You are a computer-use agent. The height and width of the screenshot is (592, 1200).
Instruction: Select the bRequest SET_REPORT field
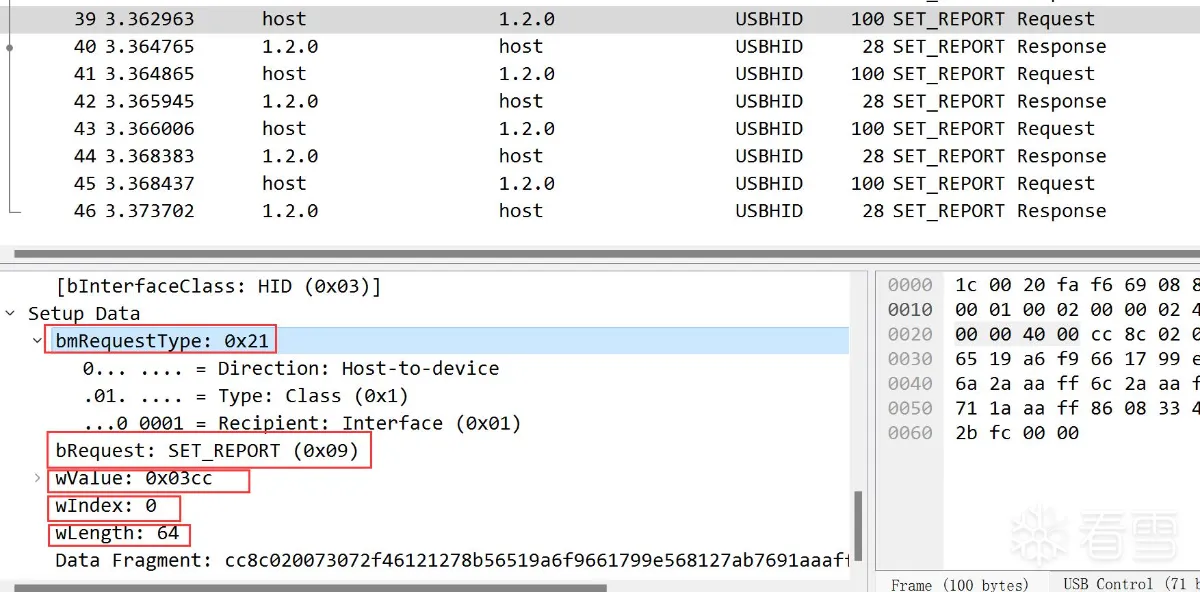point(207,451)
